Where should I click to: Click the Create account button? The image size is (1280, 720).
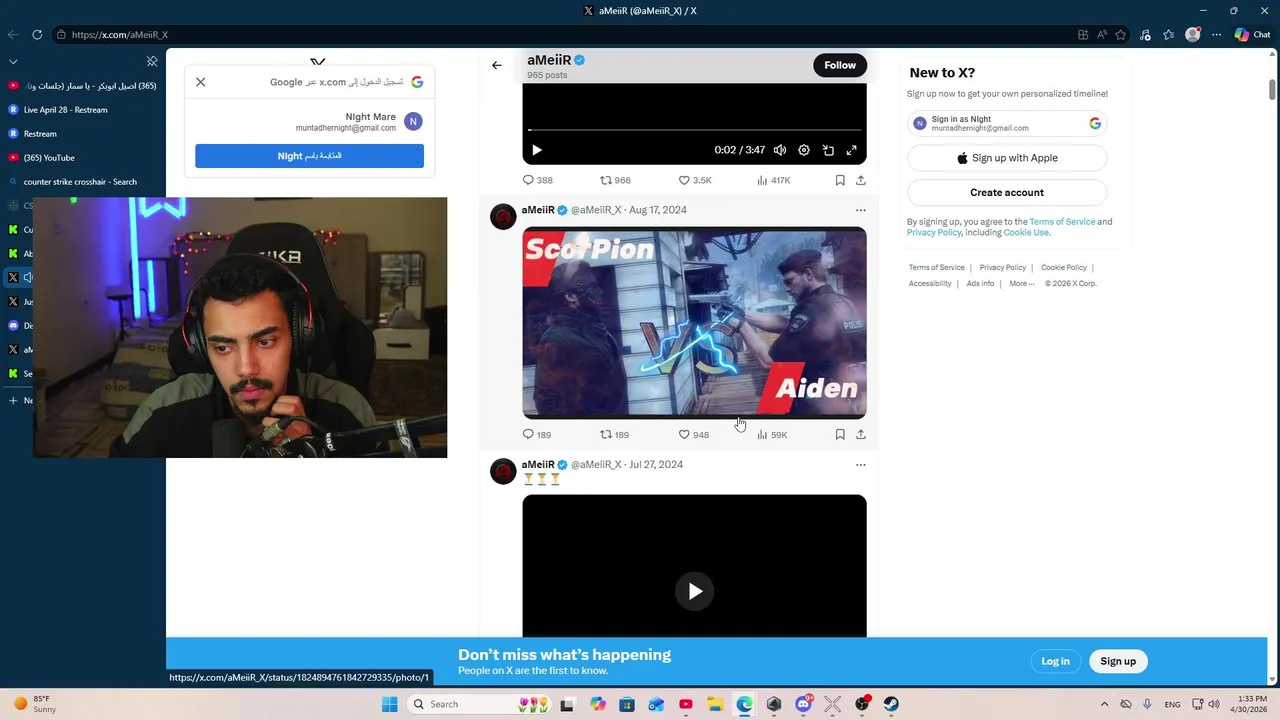click(1007, 192)
